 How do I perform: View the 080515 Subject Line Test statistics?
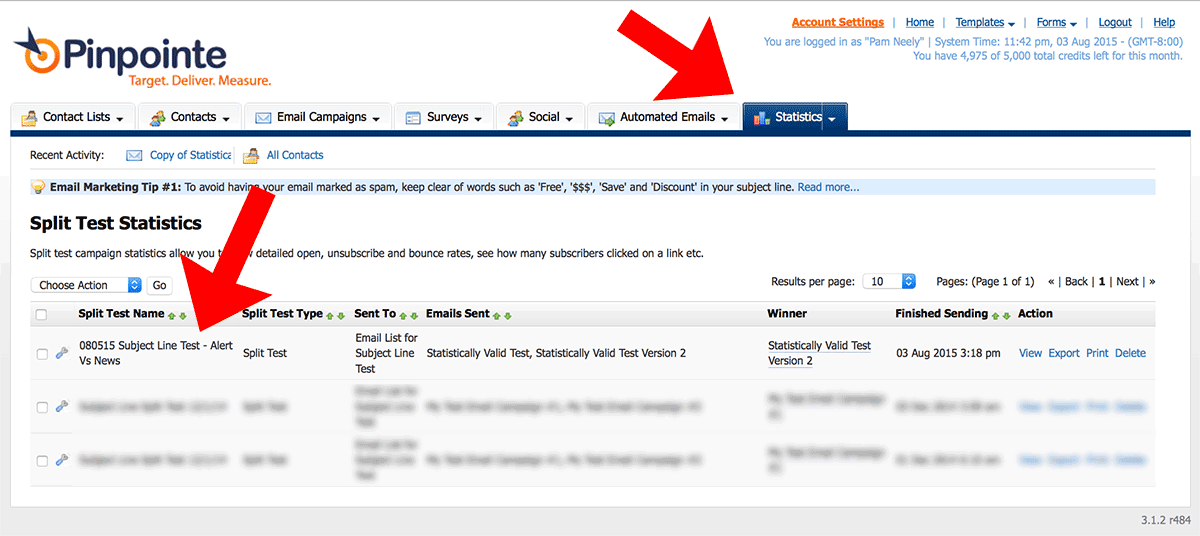click(x=1030, y=353)
